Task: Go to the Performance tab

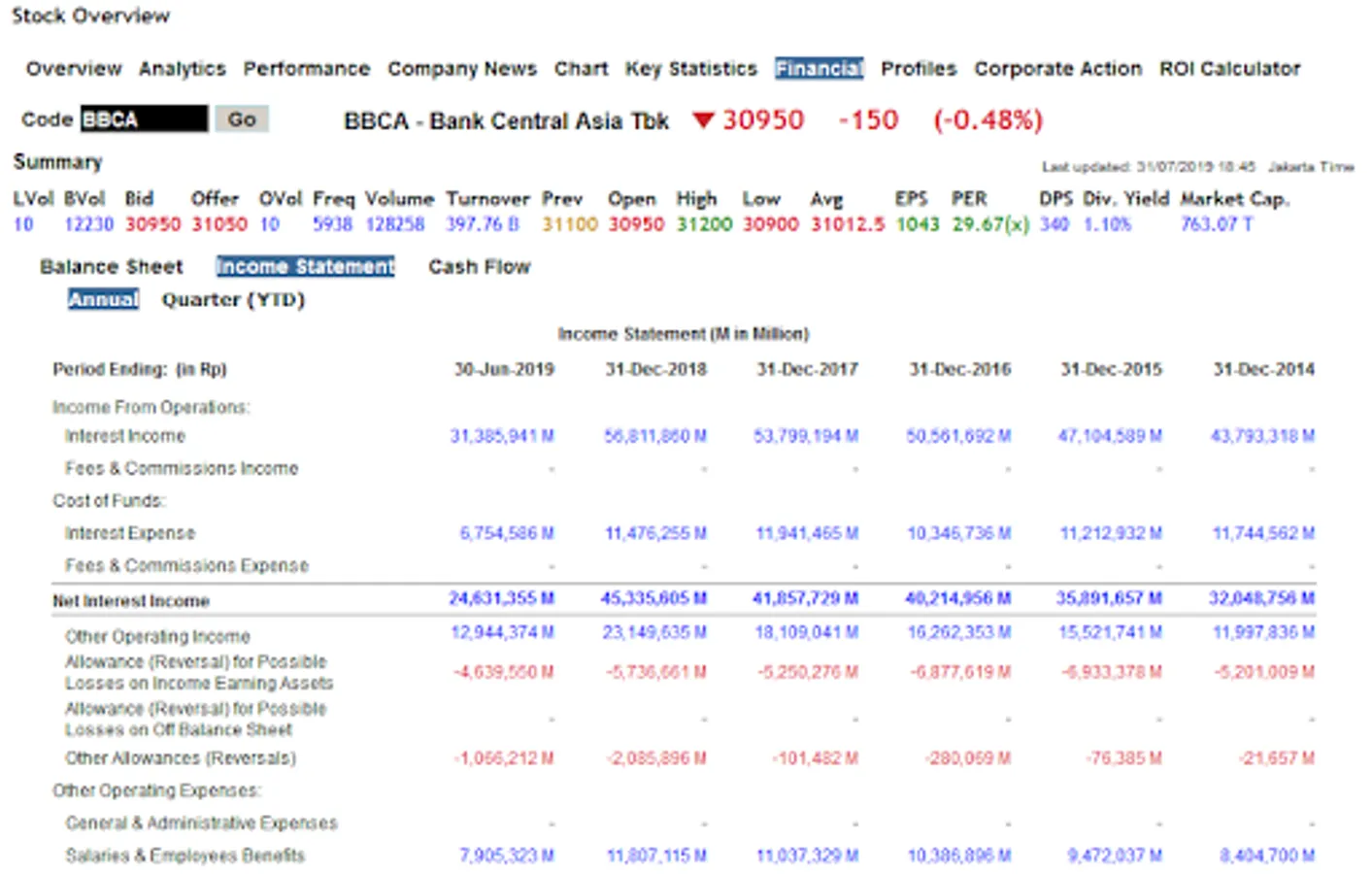Action: pos(307,69)
